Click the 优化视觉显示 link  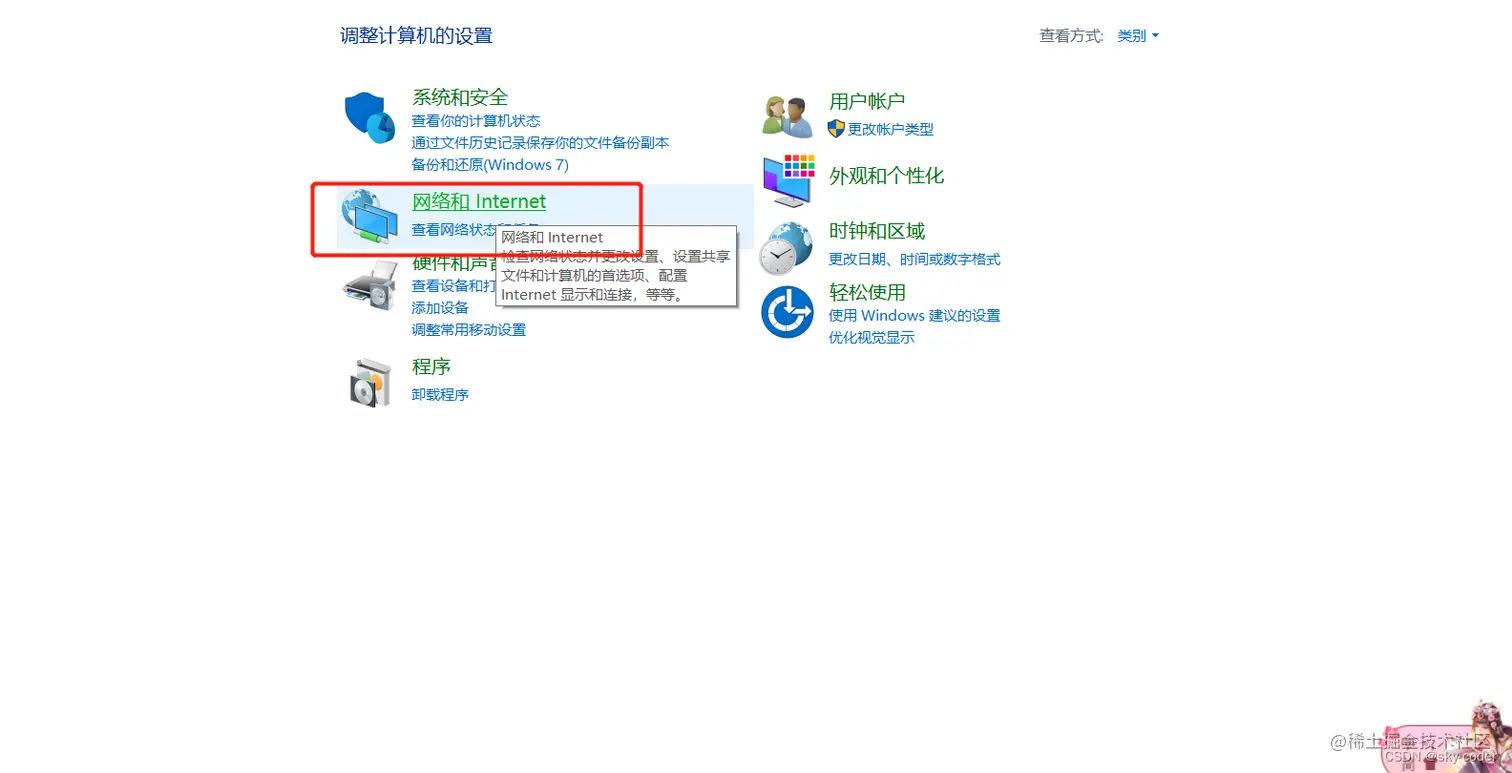[x=871, y=337]
